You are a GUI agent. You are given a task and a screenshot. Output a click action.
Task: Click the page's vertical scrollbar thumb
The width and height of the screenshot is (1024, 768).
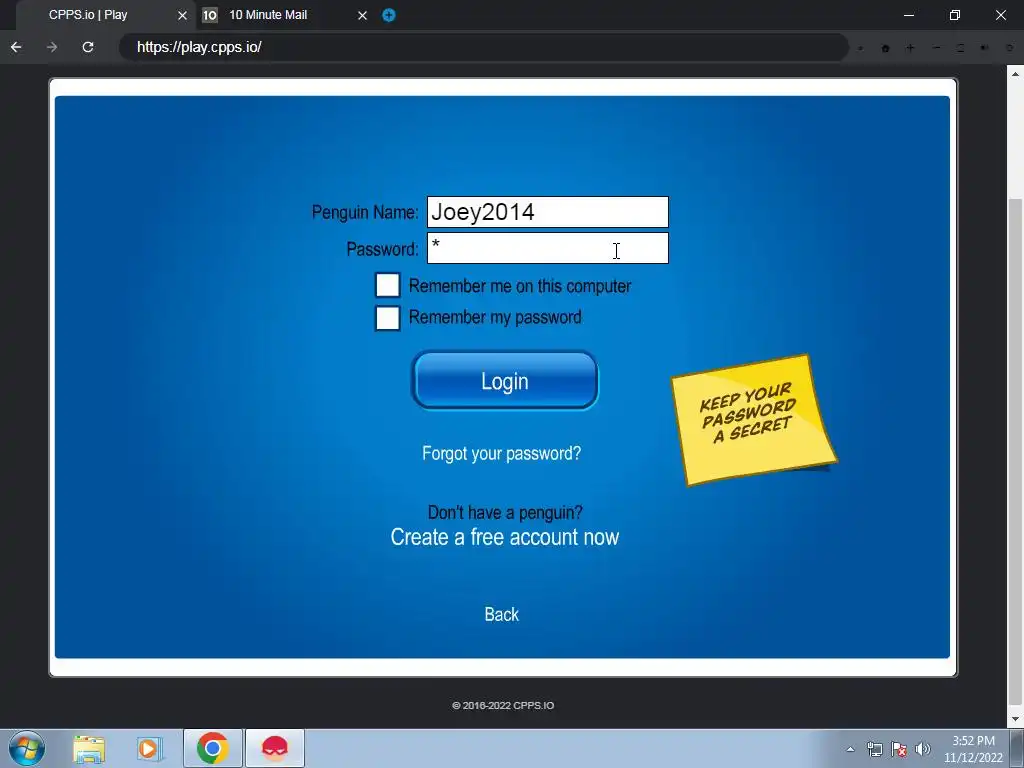tap(1015, 454)
